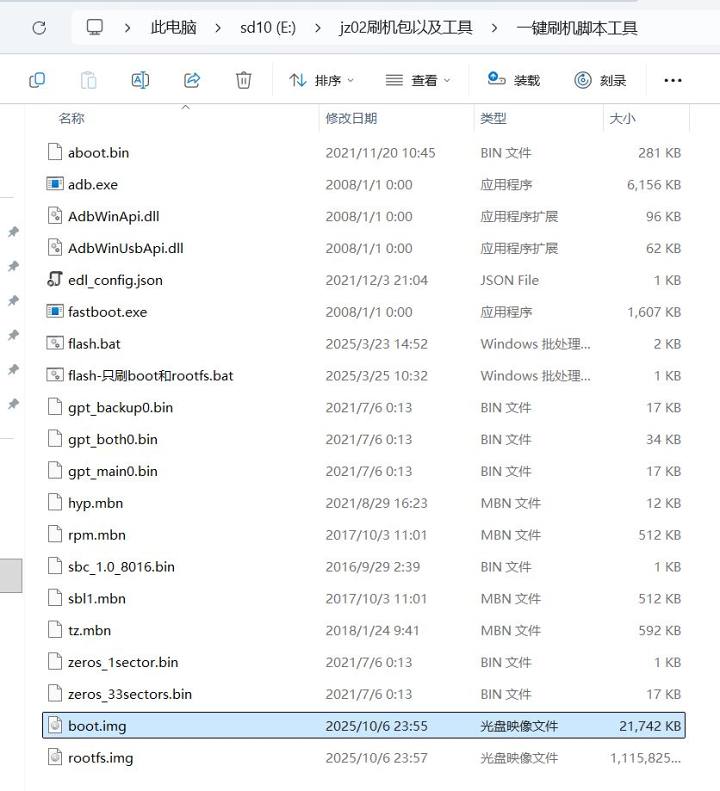Screen dimensions: 720x791
Task: Click the date 2021/11/20 10:45 of aboot.bin
Action: 380,153
